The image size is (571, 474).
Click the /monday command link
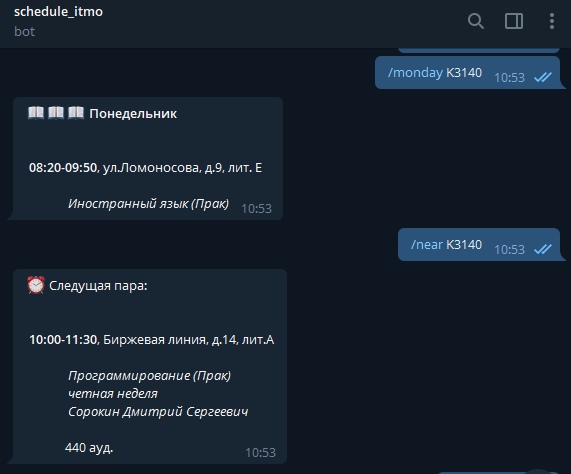pyautogui.click(x=415, y=72)
